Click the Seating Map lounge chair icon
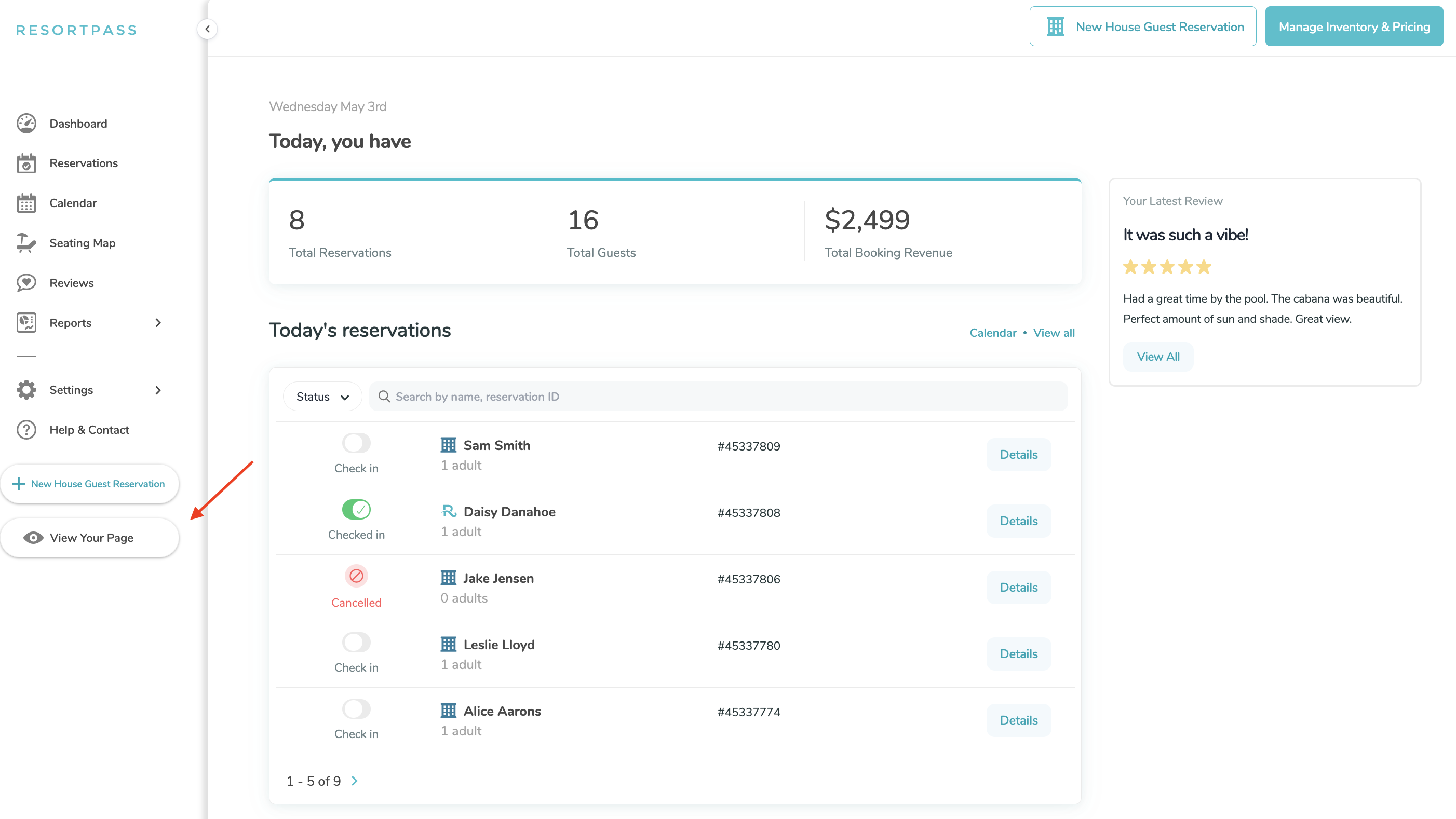 point(26,243)
